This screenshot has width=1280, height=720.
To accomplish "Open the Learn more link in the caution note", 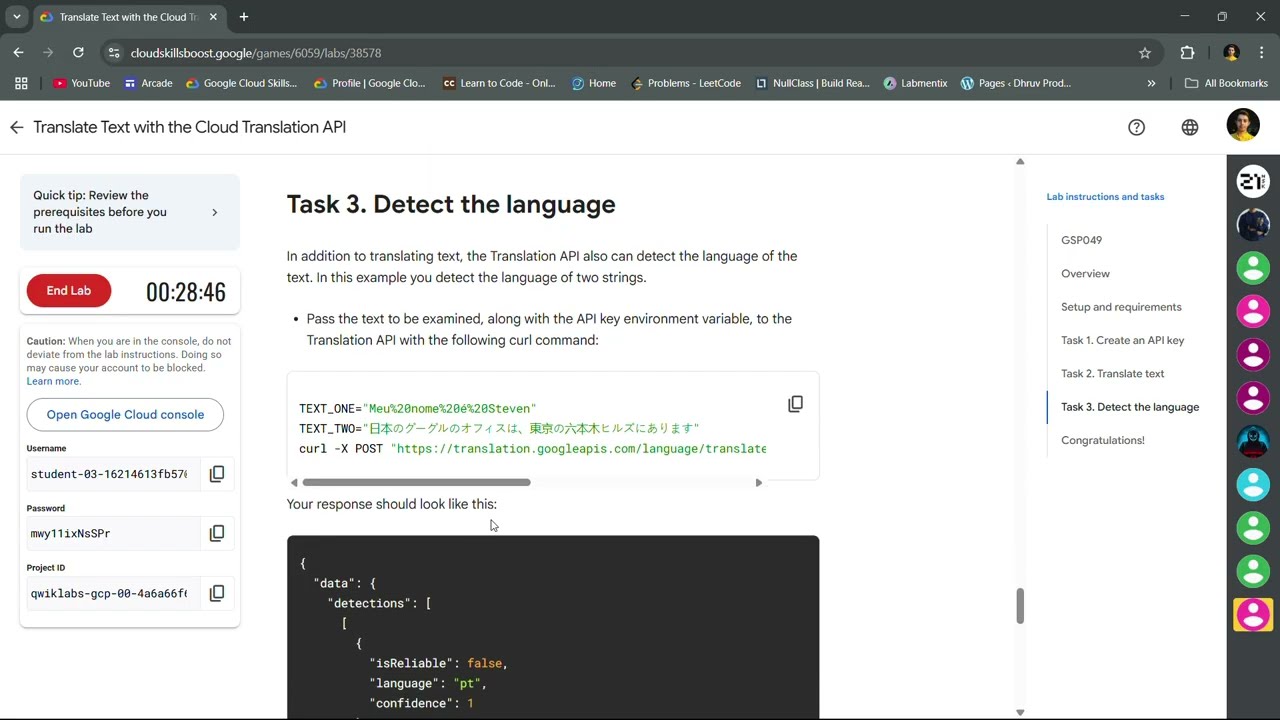I will [53, 381].
